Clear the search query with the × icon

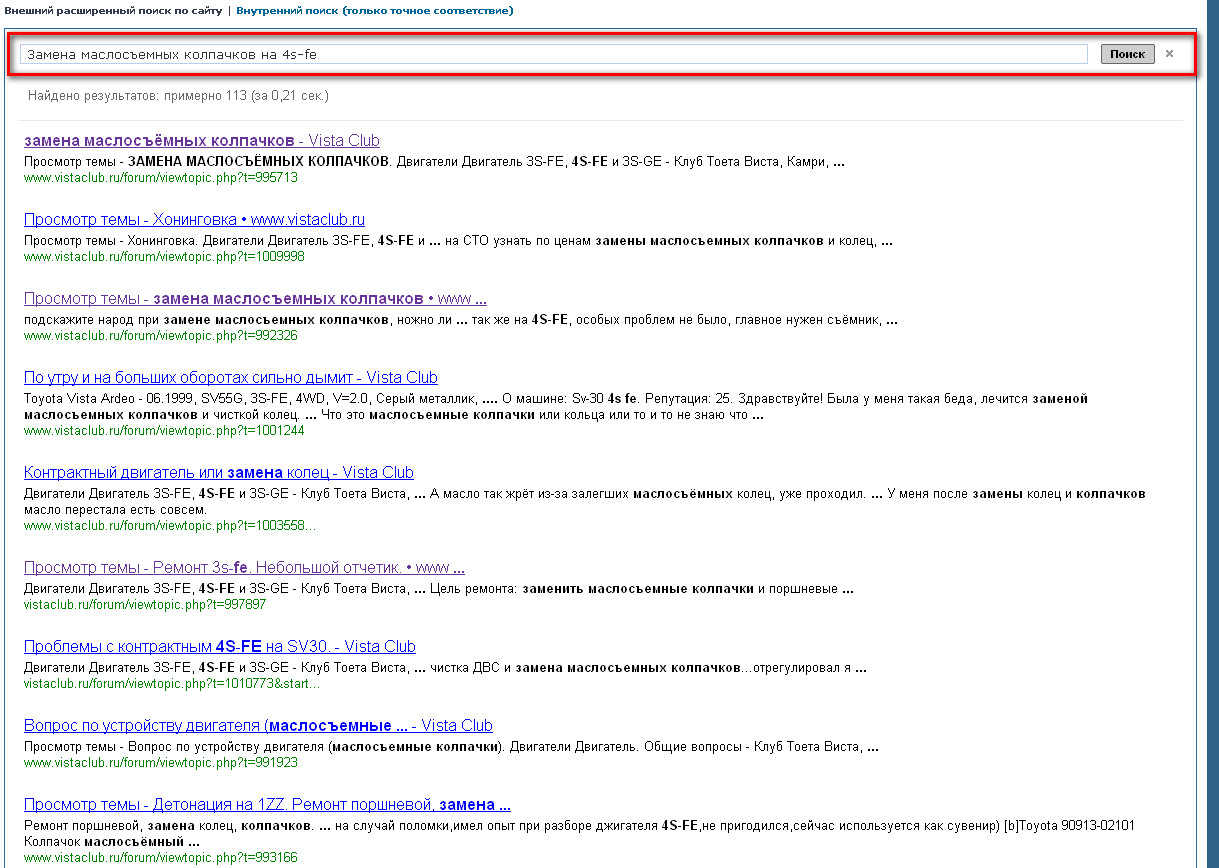point(1169,54)
